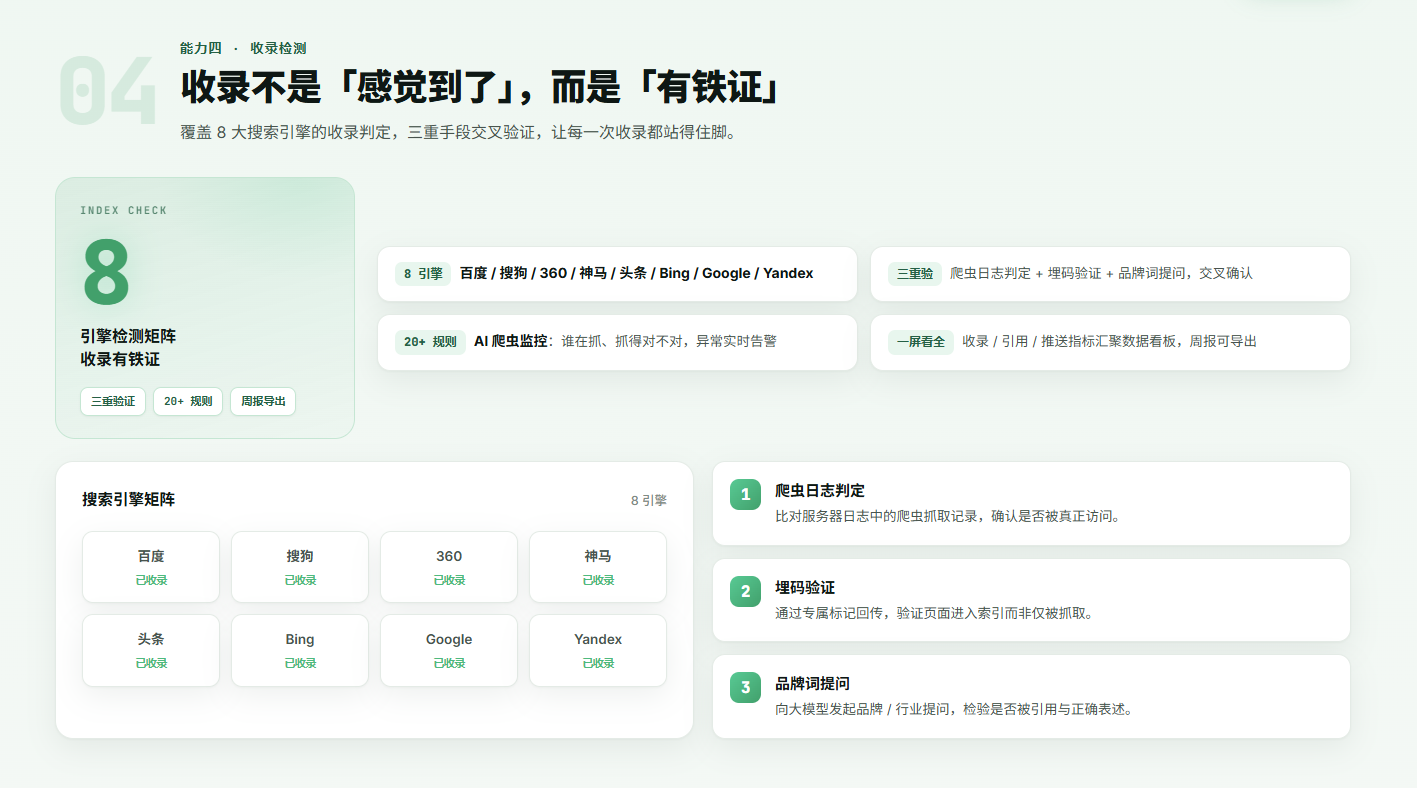
Task: Select the Google engine card
Action: click(x=449, y=650)
